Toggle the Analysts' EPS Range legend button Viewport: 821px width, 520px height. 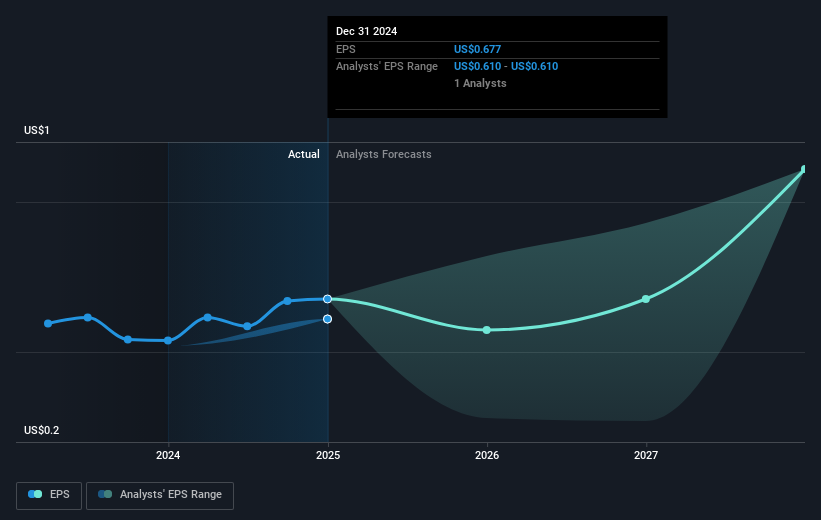160,495
